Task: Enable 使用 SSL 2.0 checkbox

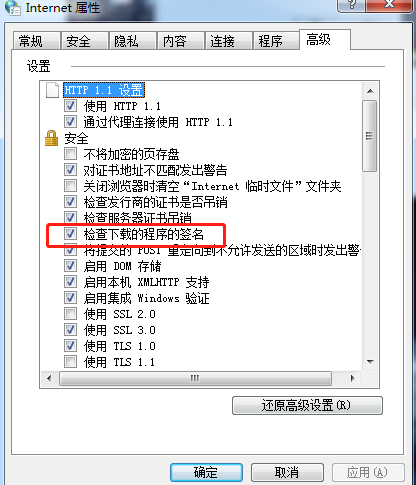Action: click(70, 314)
